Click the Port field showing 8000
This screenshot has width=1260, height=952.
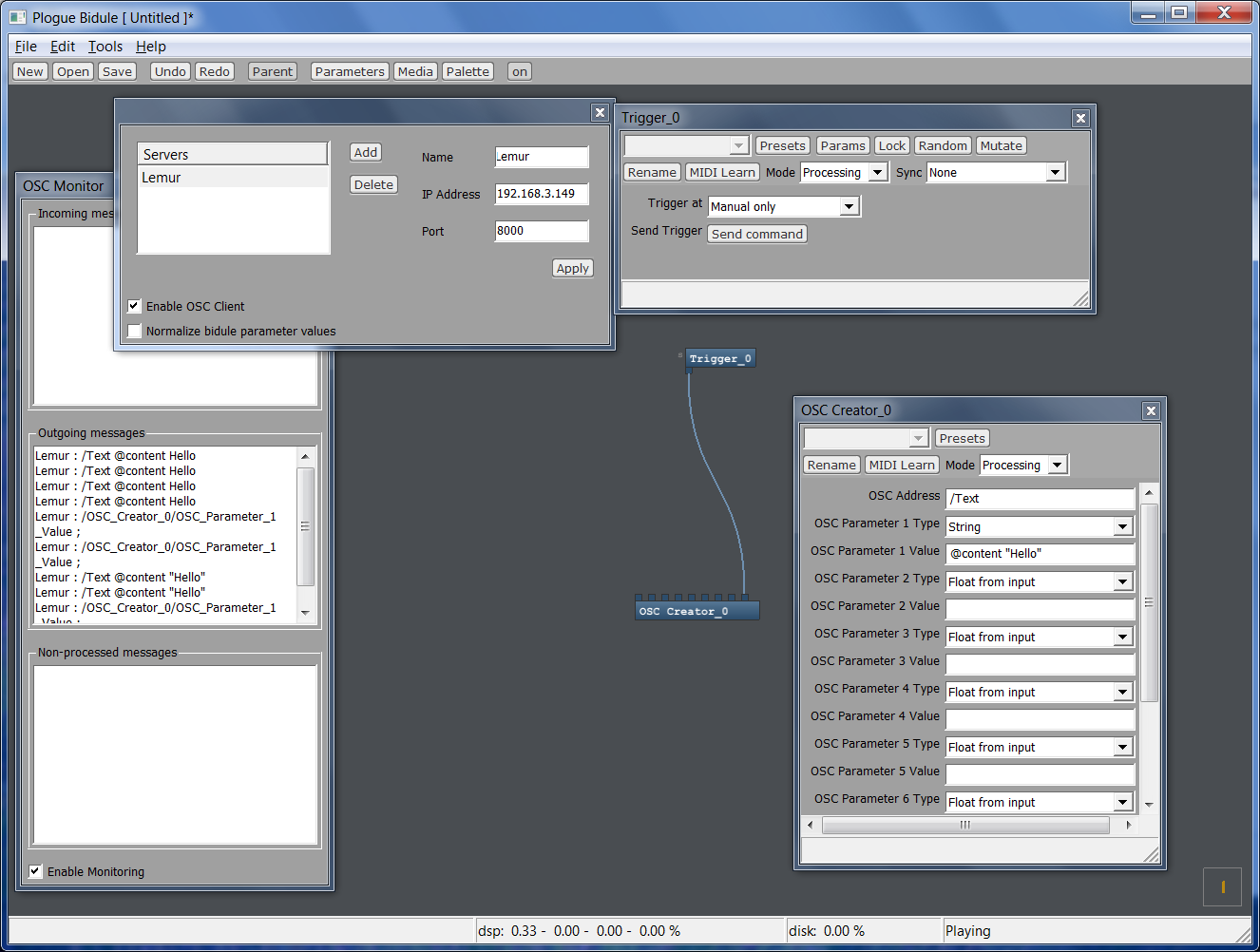[542, 231]
